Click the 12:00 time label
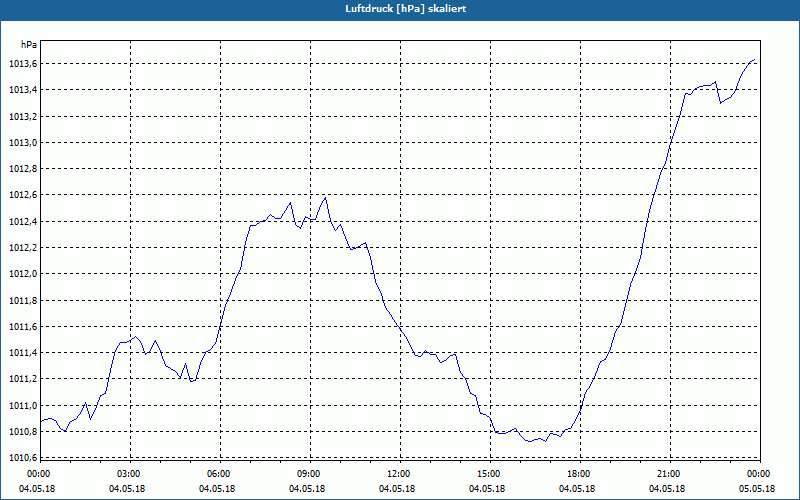Image resolution: width=800 pixels, height=500 pixels. 400,474
